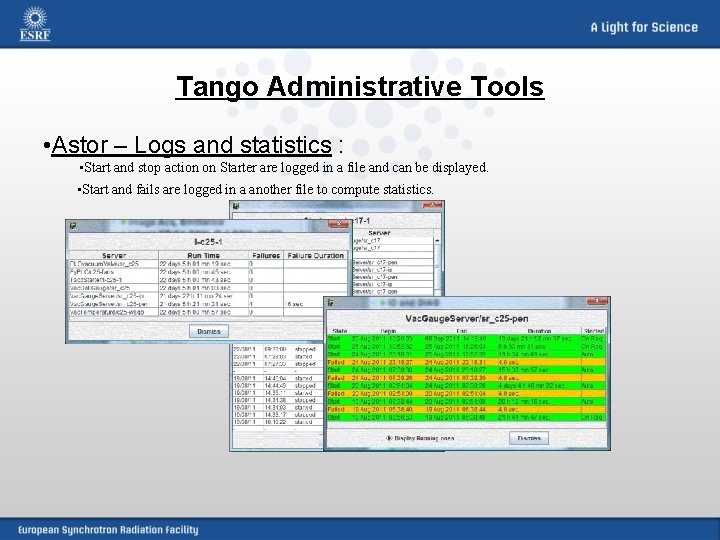Screen dimensions: 720x540
Task: Click the ESRF logo in the header
Action: coord(35,24)
